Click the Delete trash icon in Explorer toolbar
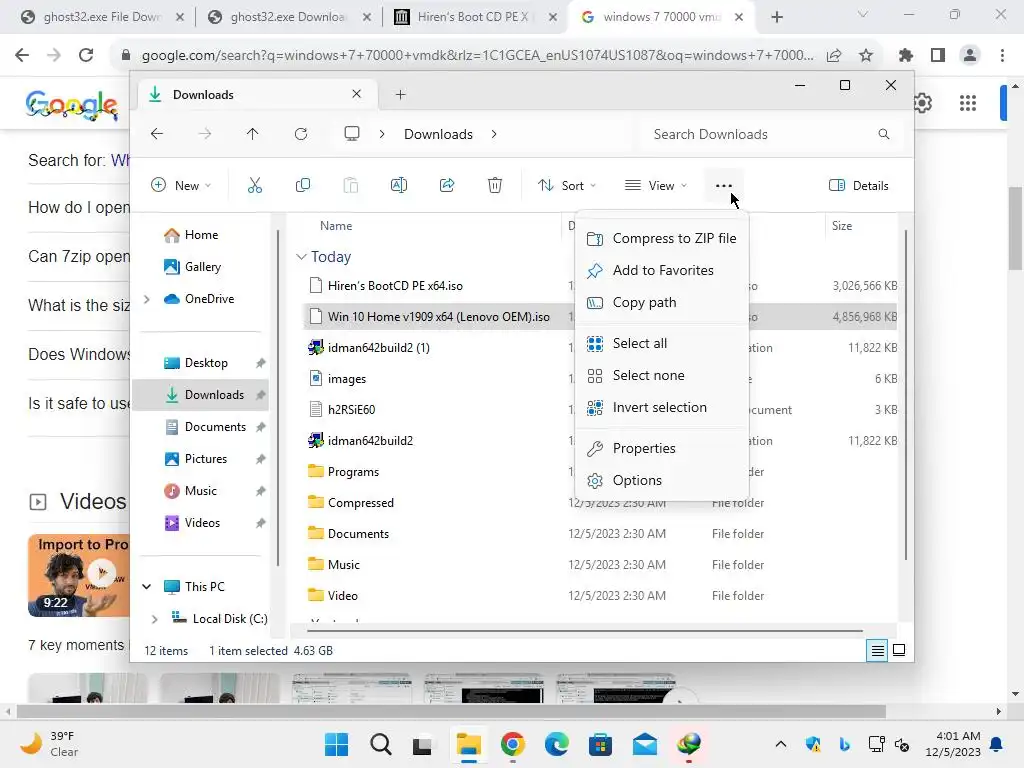 click(495, 185)
